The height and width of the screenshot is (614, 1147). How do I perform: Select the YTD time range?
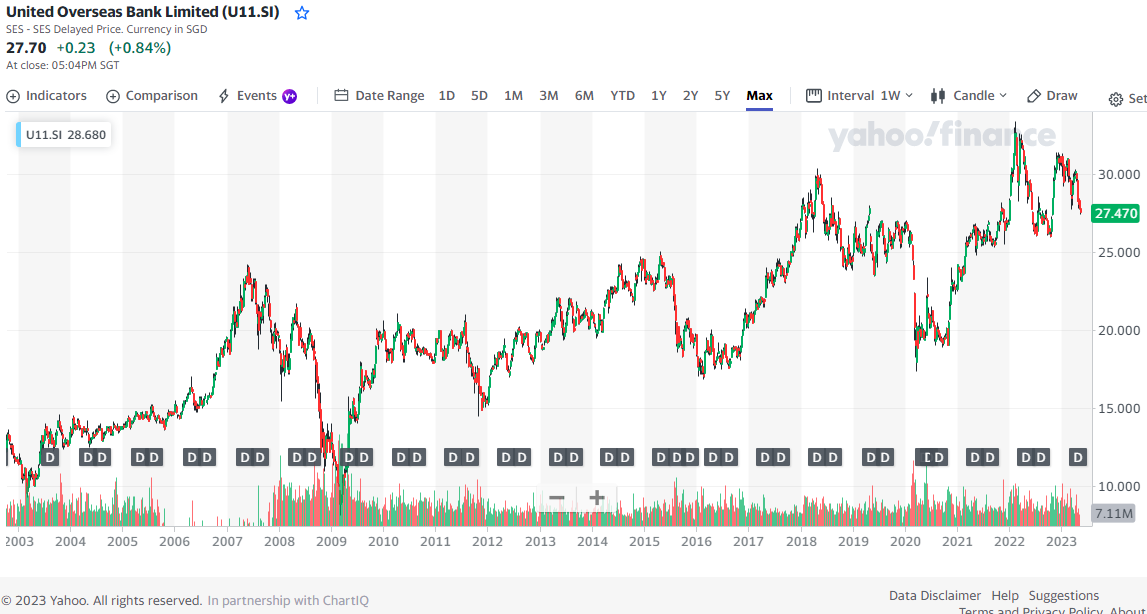[x=623, y=96]
